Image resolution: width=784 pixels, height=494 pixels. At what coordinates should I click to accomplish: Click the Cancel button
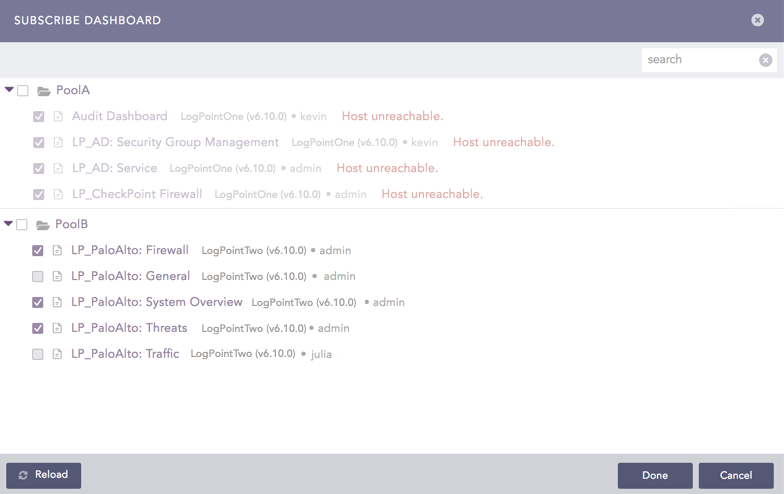click(736, 476)
